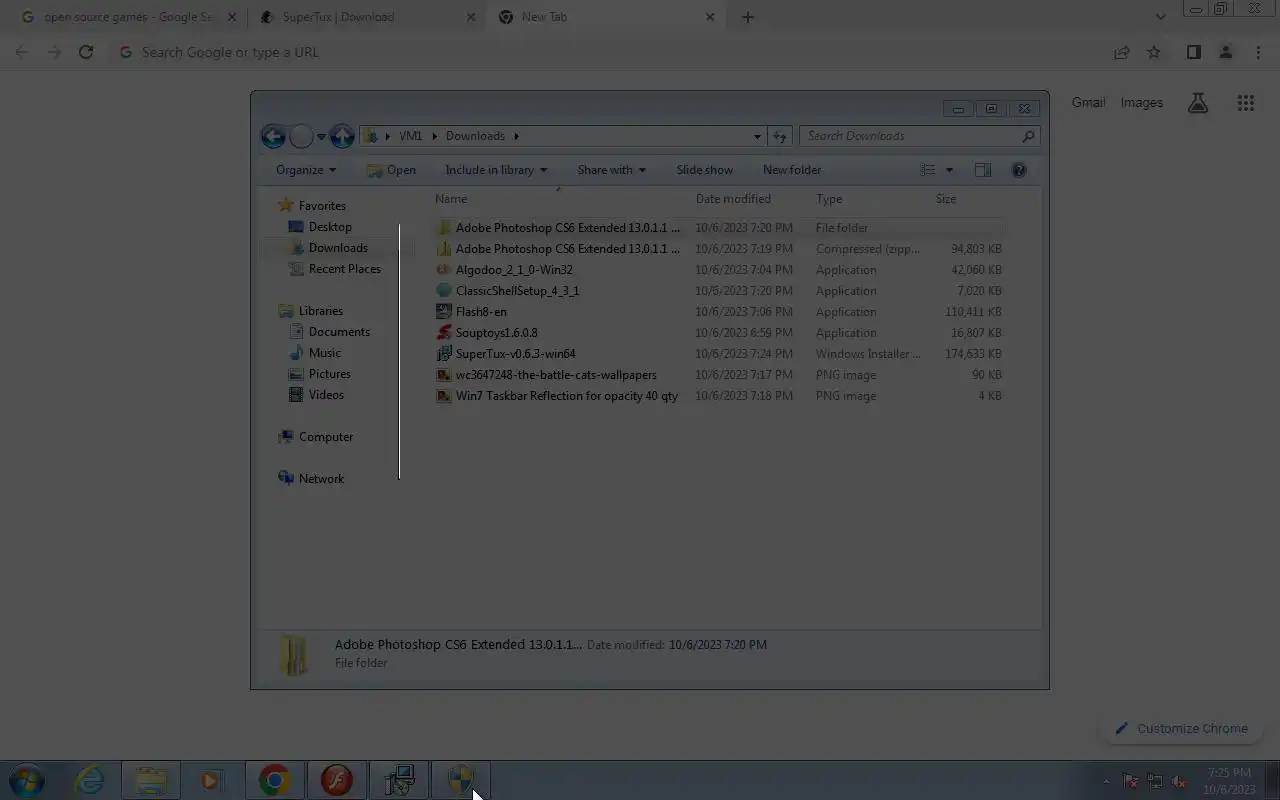
Task: Bookmark this tab with star icon
Action: [x=1154, y=52]
